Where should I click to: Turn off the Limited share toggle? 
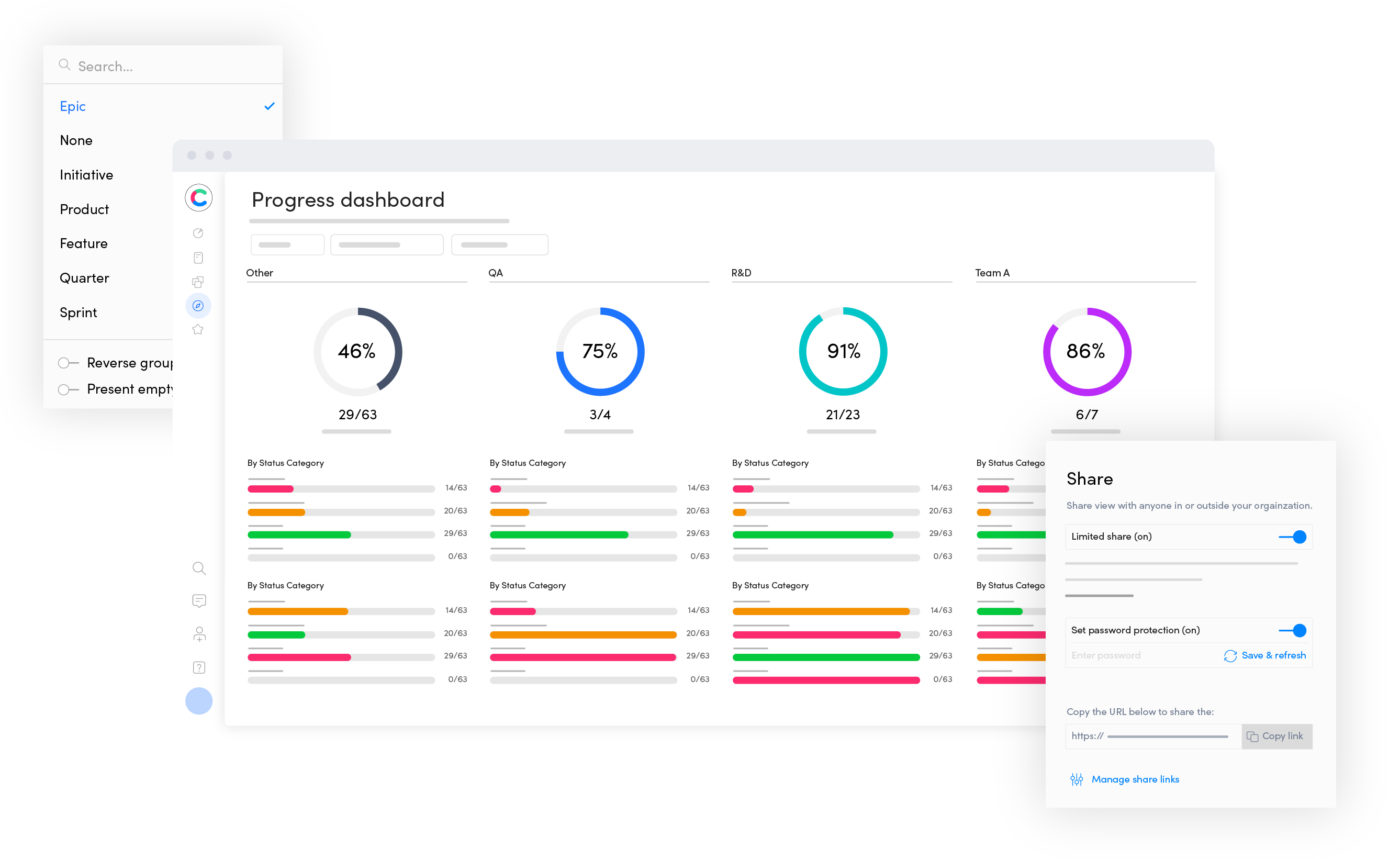point(1296,536)
